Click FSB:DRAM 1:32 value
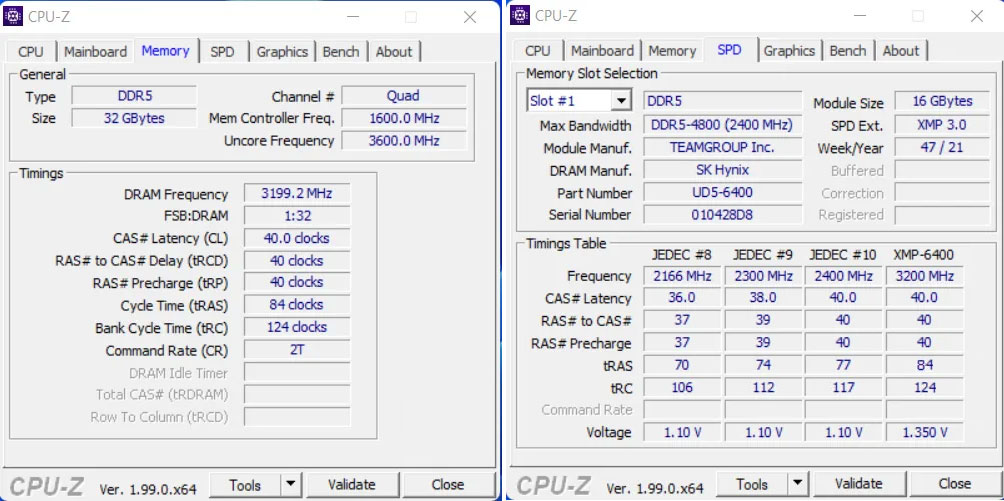1004x501 pixels. [x=297, y=216]
